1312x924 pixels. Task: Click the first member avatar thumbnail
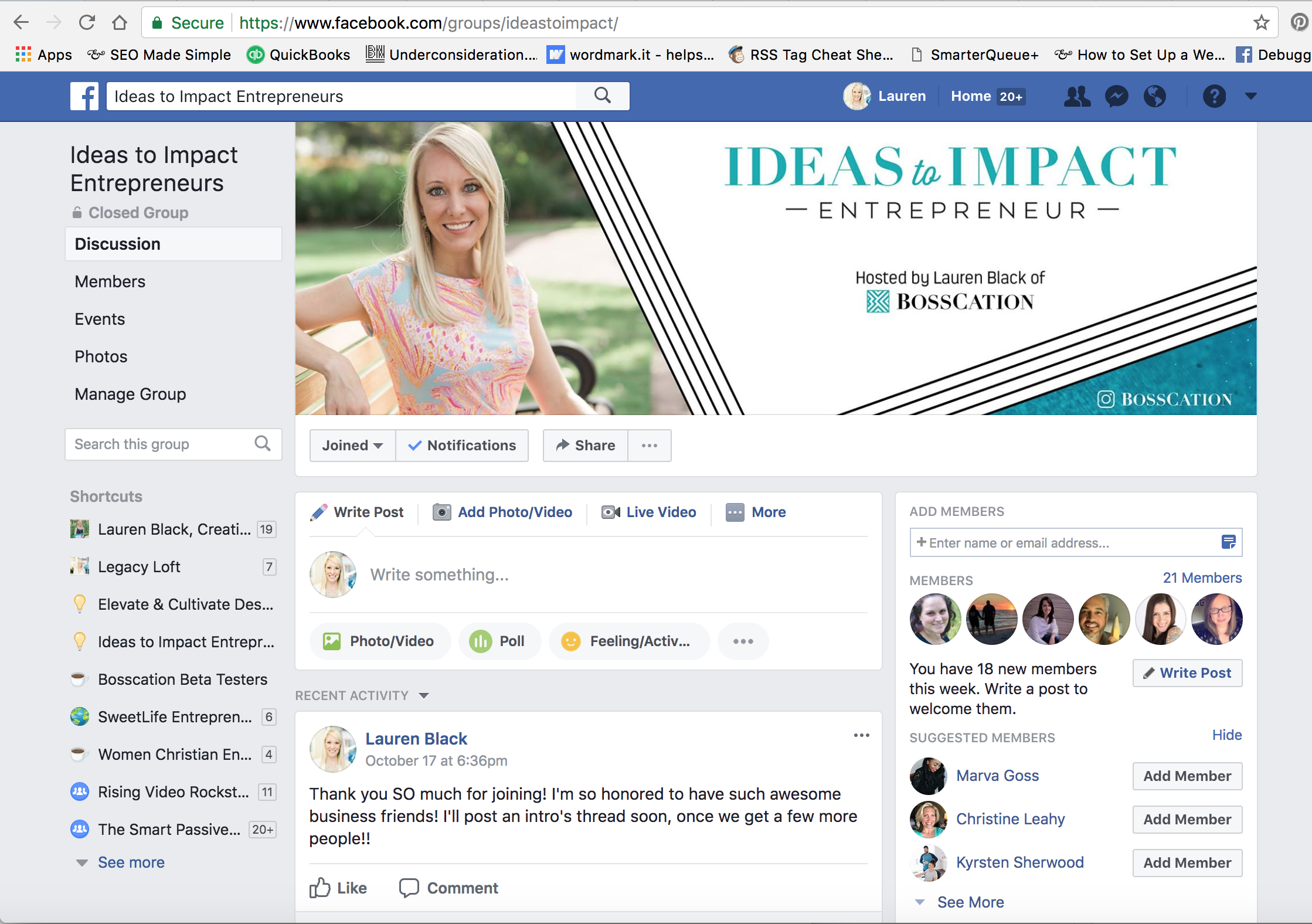(935, 619)
